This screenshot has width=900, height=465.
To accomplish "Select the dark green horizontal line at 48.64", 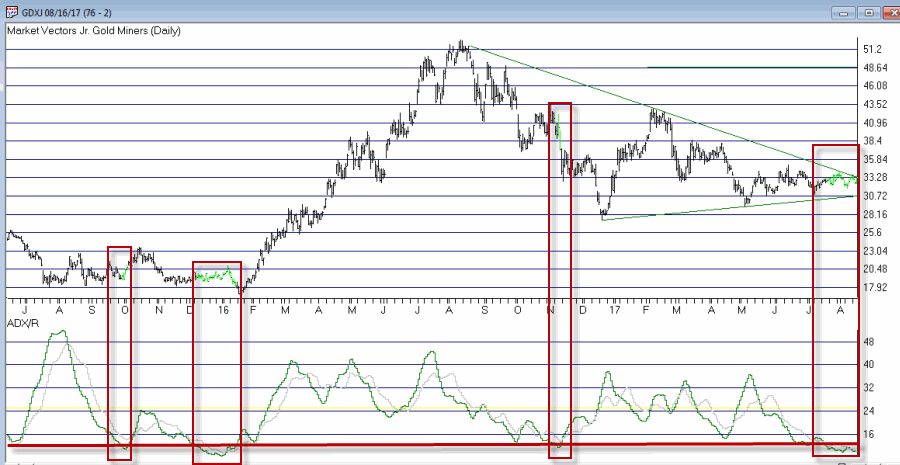I will (752, 67).
